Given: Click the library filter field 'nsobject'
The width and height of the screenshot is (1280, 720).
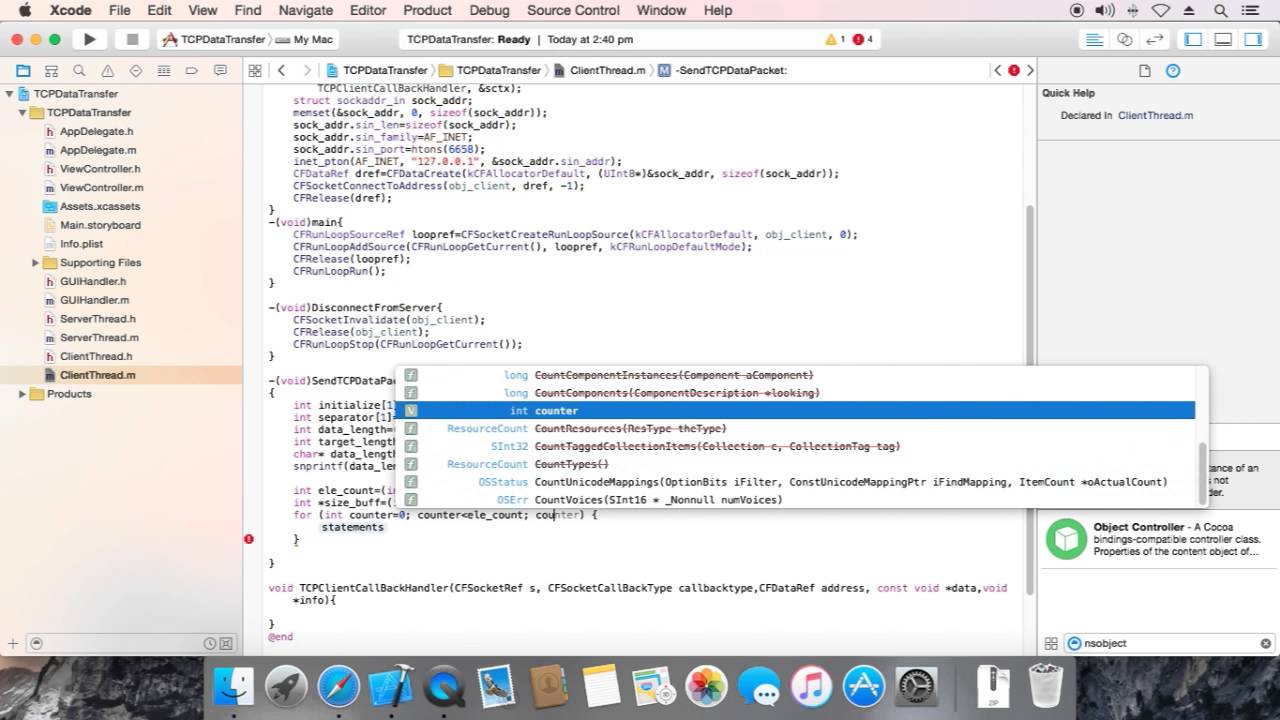Looking at the screenshot, I should point(1168,644).
